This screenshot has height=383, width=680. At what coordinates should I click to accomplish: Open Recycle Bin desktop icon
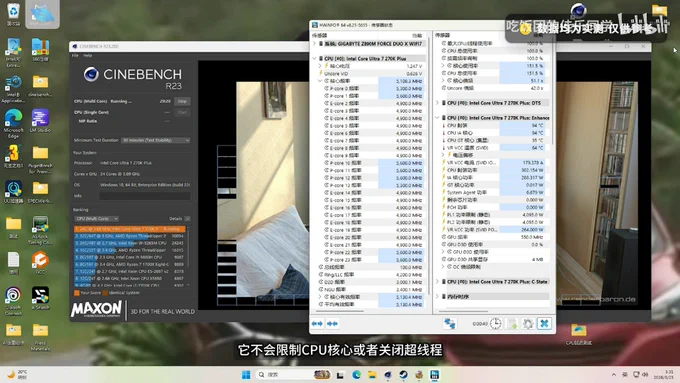[x=13, y=14]
